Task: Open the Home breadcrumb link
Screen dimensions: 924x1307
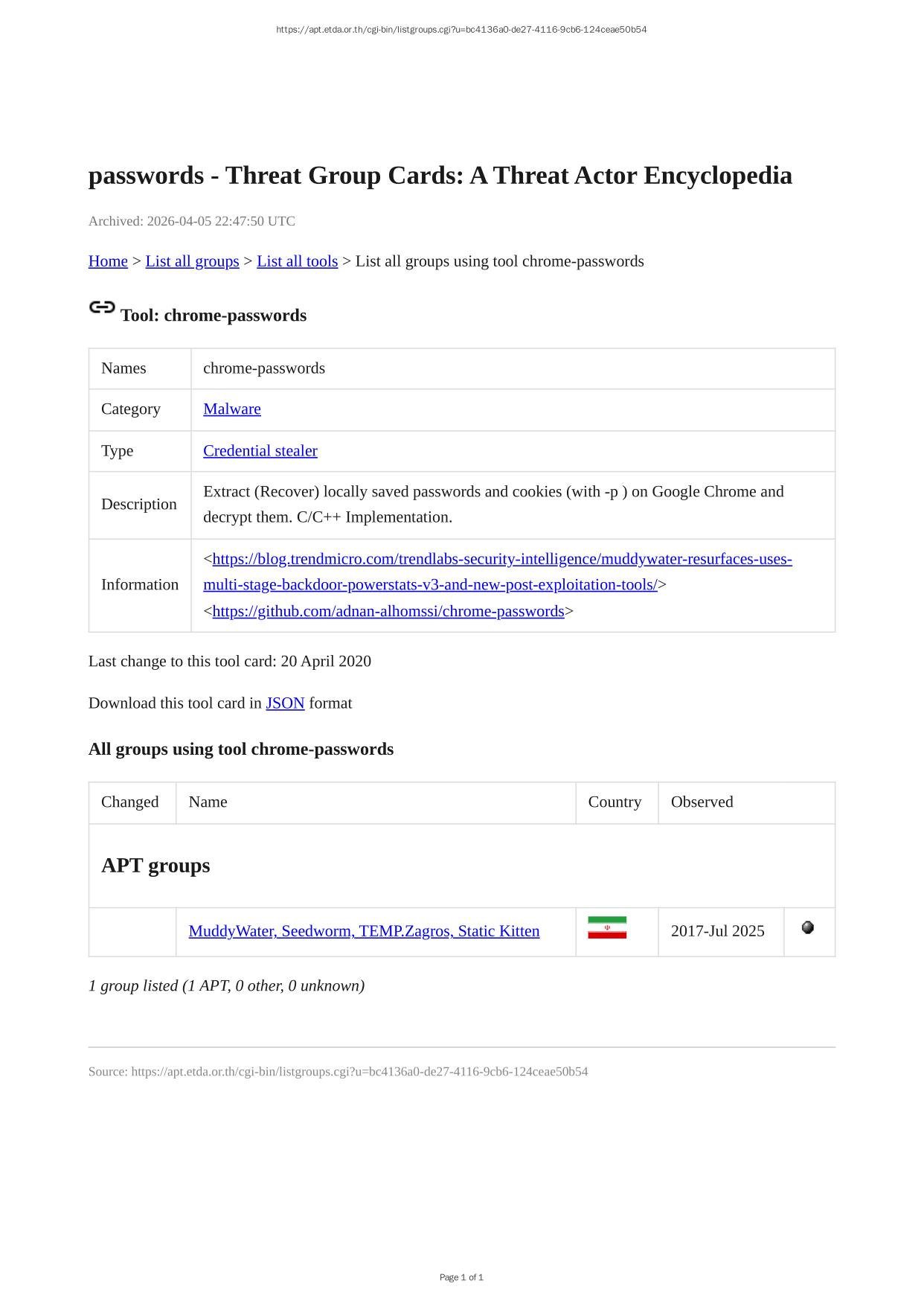Action: coord(108,261)
